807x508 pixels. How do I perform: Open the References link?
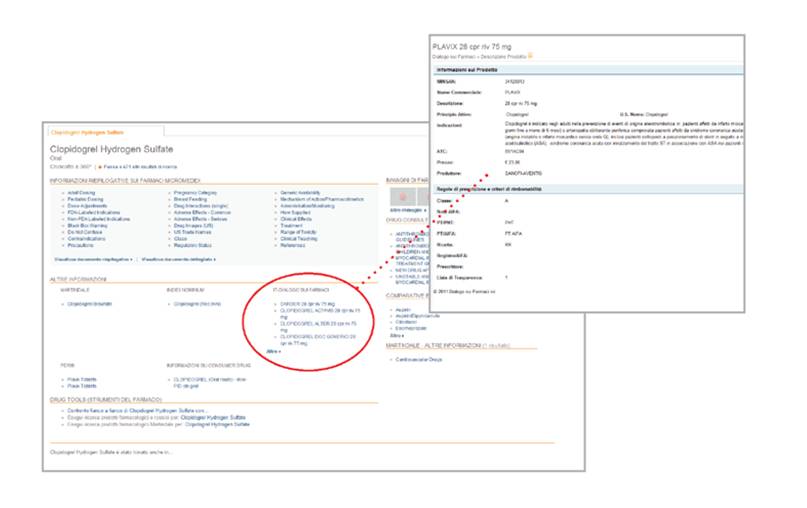coord(293,246)
